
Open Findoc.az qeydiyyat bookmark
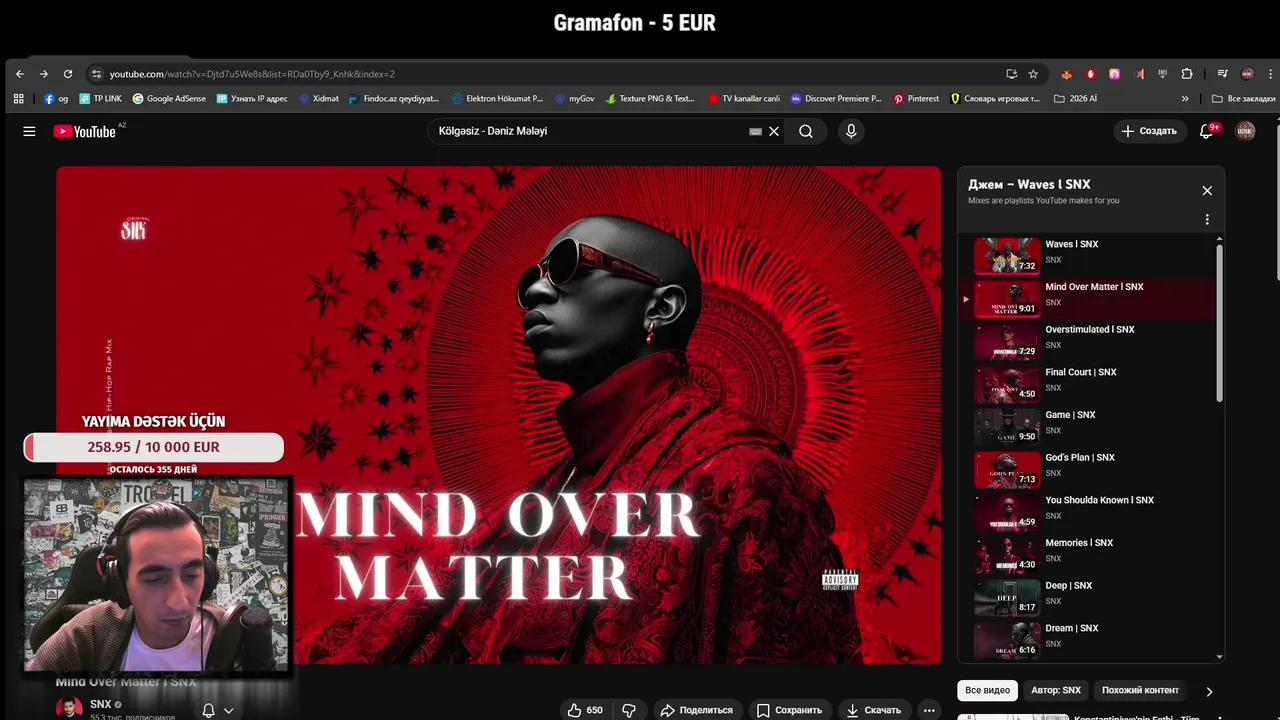pyautogui.click(x=393, y=99)
